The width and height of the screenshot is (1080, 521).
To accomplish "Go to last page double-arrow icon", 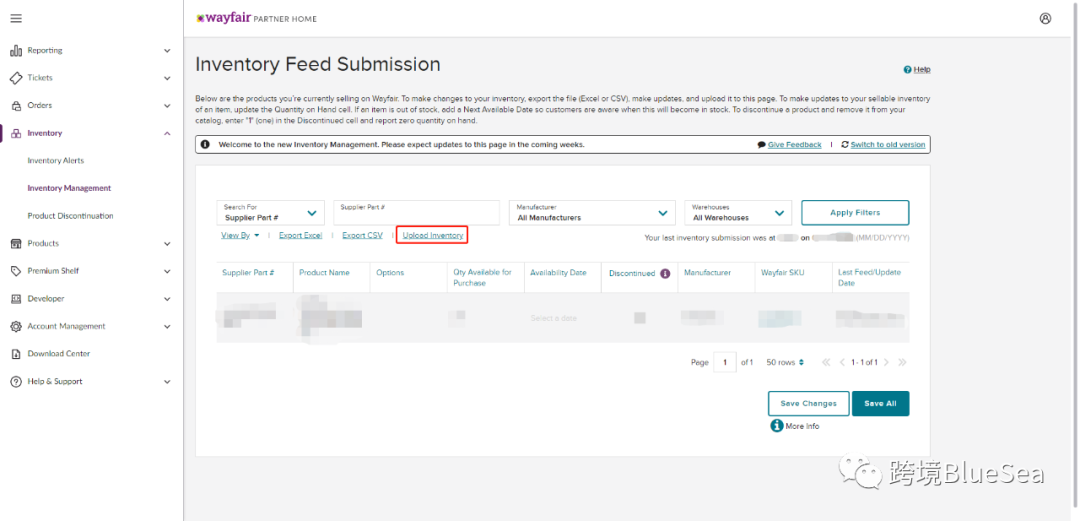I will pos(902,362).
